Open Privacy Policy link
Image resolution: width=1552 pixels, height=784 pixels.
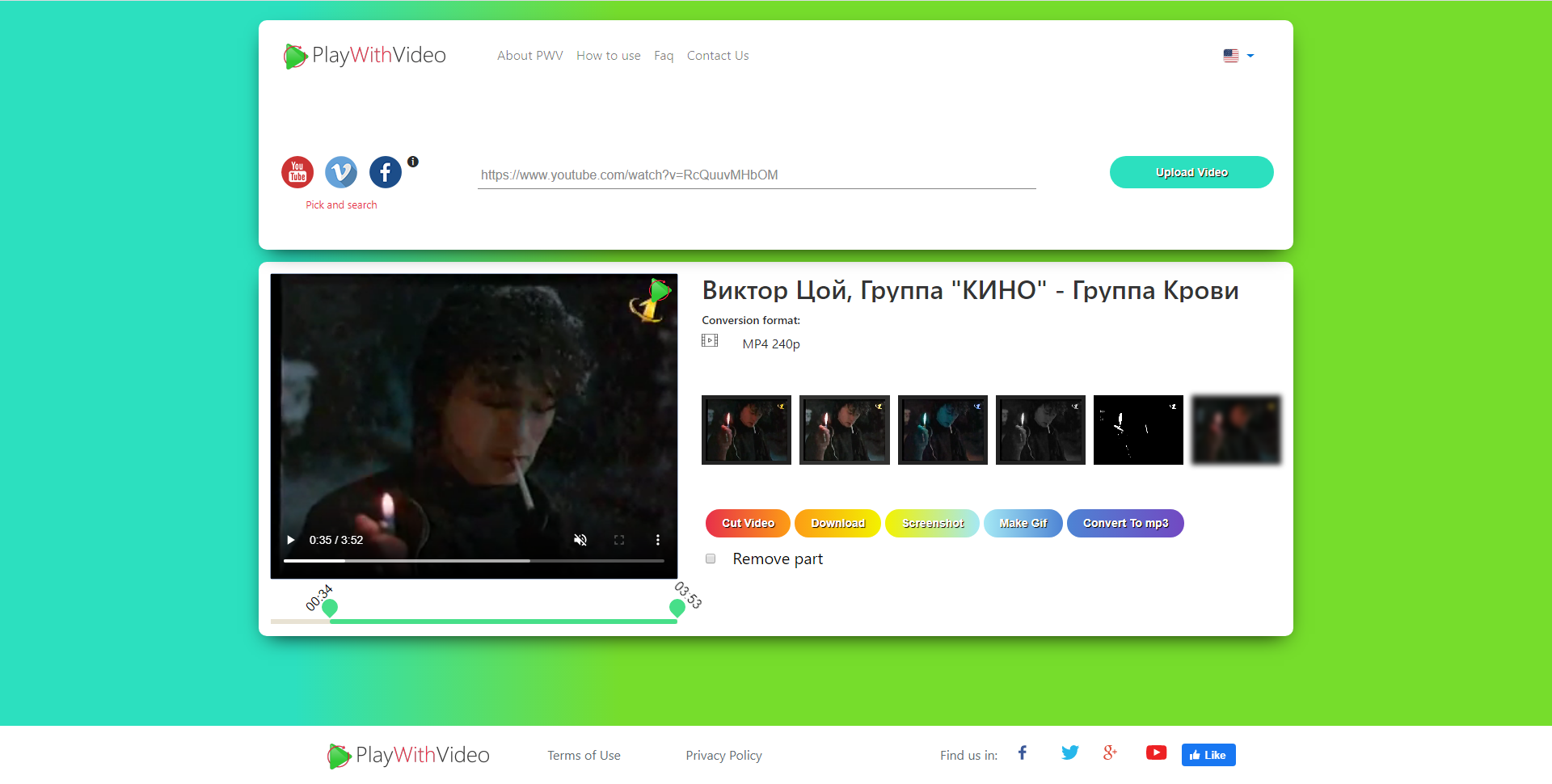tap(723, 756)
